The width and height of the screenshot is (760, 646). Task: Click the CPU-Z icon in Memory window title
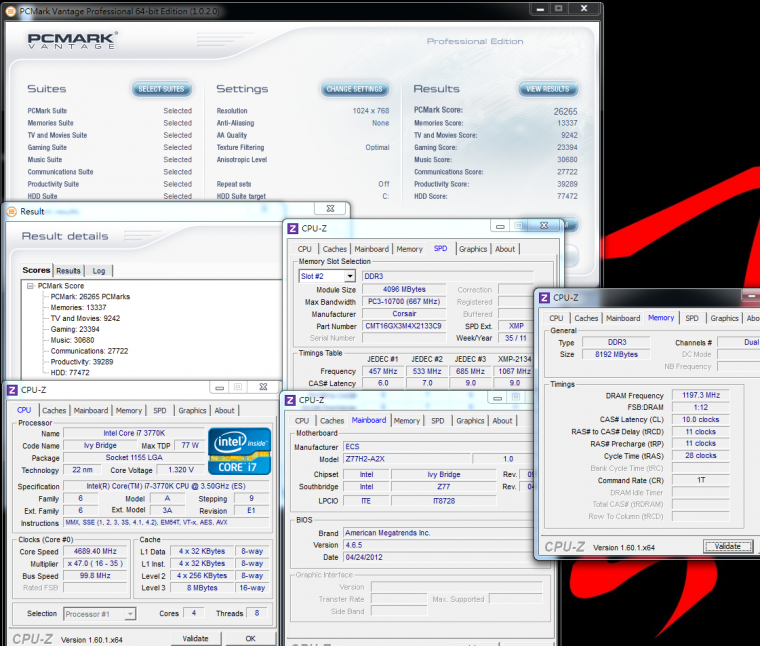pyautogui.click(x=544, y=297)
